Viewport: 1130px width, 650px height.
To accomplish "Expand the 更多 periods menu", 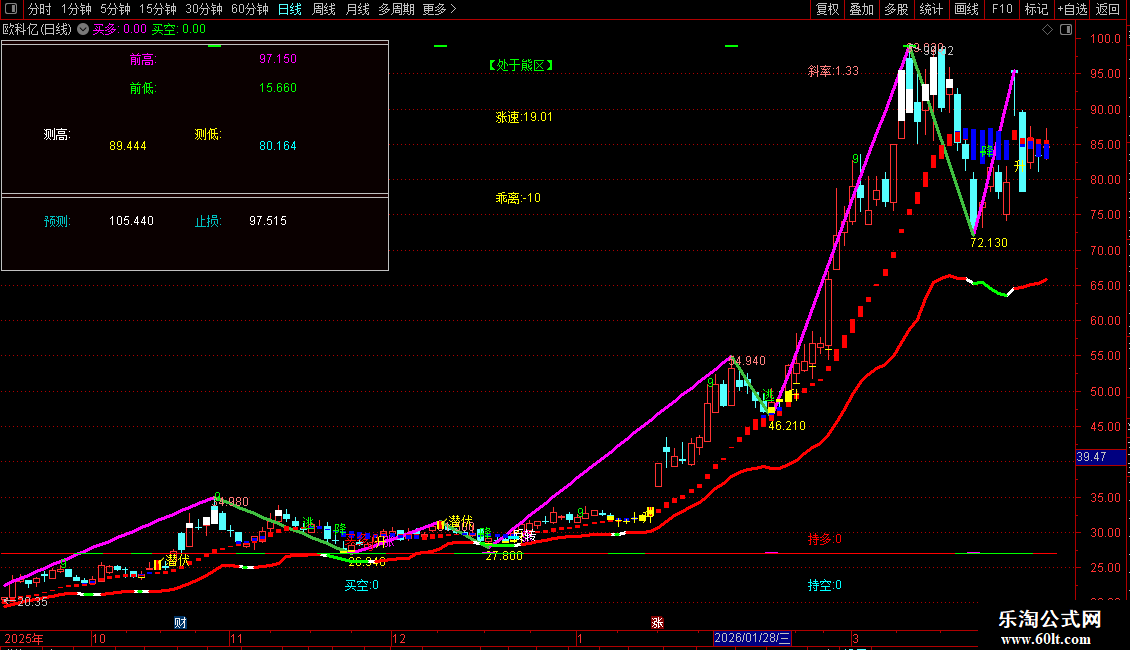I will 439,9.
